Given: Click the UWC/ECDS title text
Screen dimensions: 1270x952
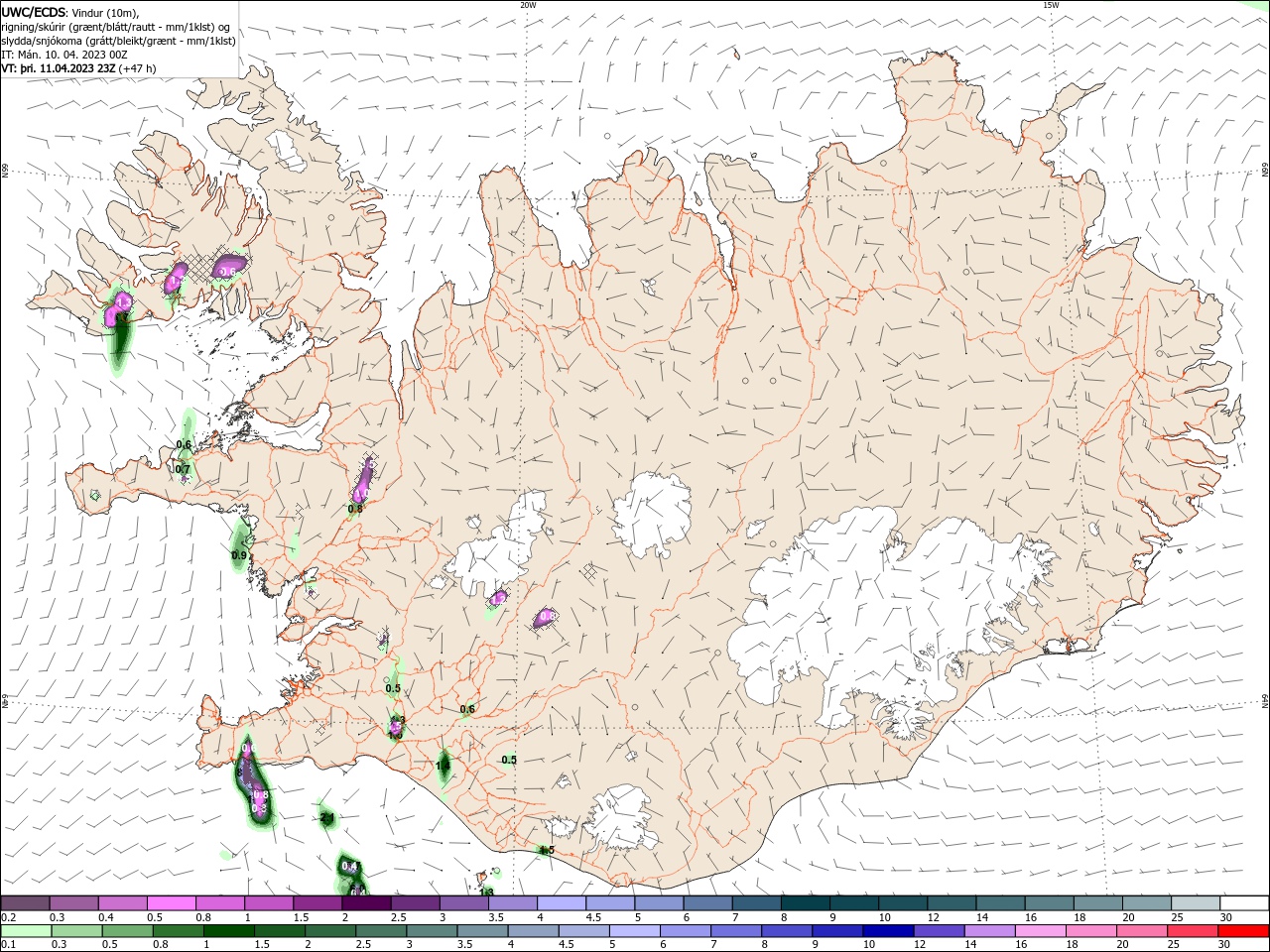Looking at the screenshot, I should pyautogui.click(x=33, y=12).
